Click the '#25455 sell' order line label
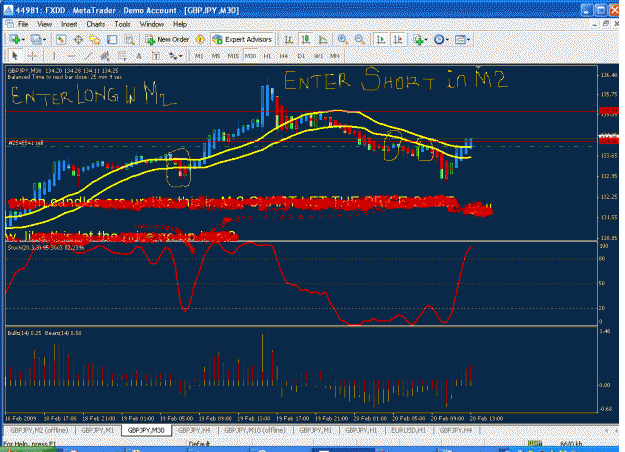The image size is (625, 452). (x=26, y=143)
